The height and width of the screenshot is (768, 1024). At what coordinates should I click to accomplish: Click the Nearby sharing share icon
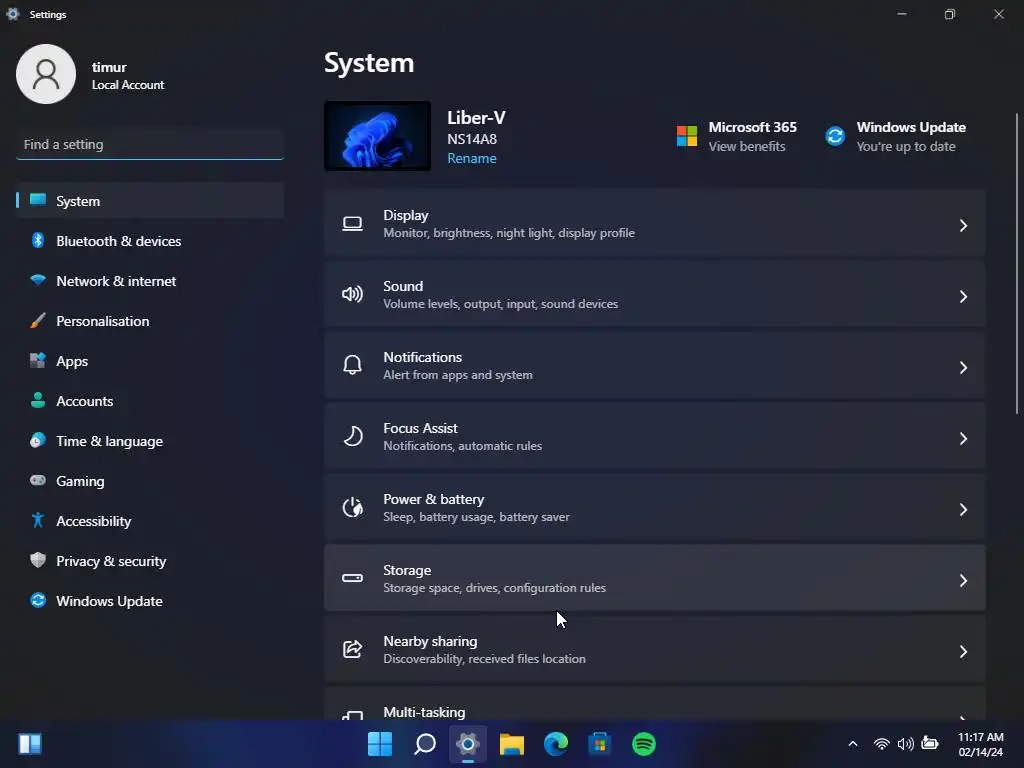pyautogui.click(x=352, y=649)
